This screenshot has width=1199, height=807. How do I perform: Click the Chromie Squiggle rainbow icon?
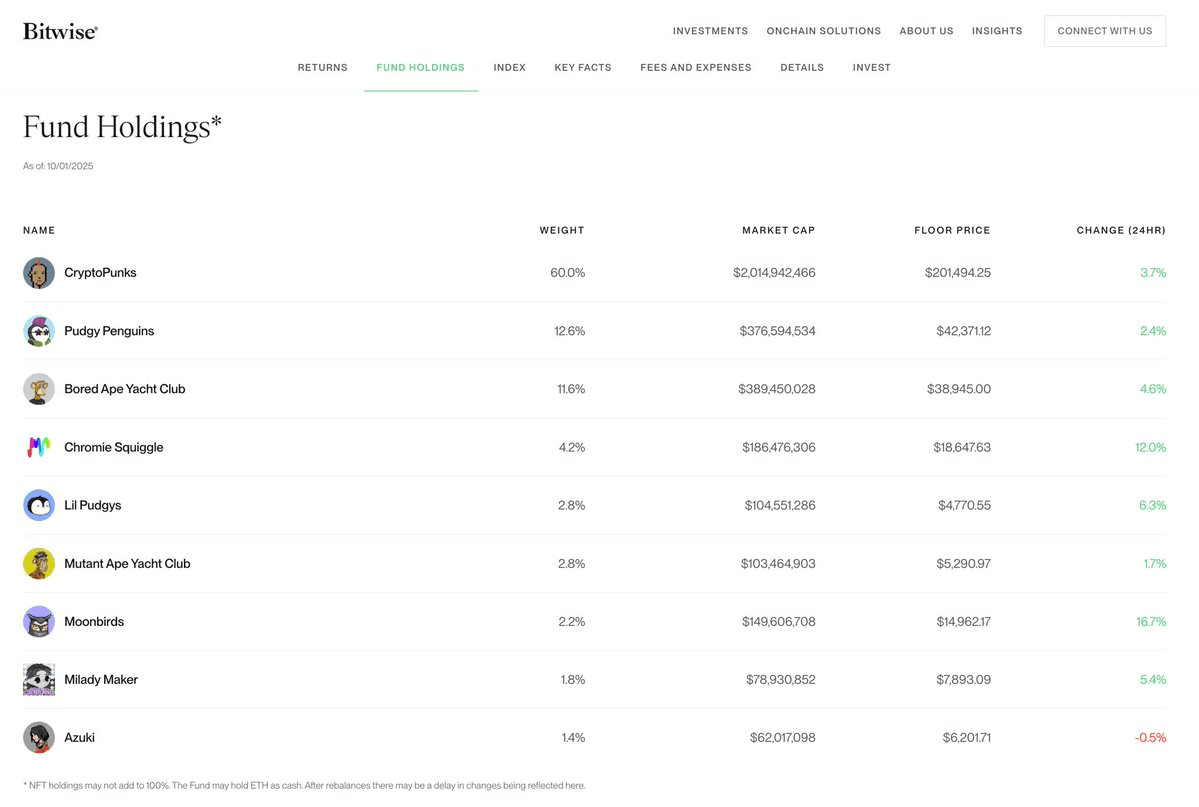point(39,447)
